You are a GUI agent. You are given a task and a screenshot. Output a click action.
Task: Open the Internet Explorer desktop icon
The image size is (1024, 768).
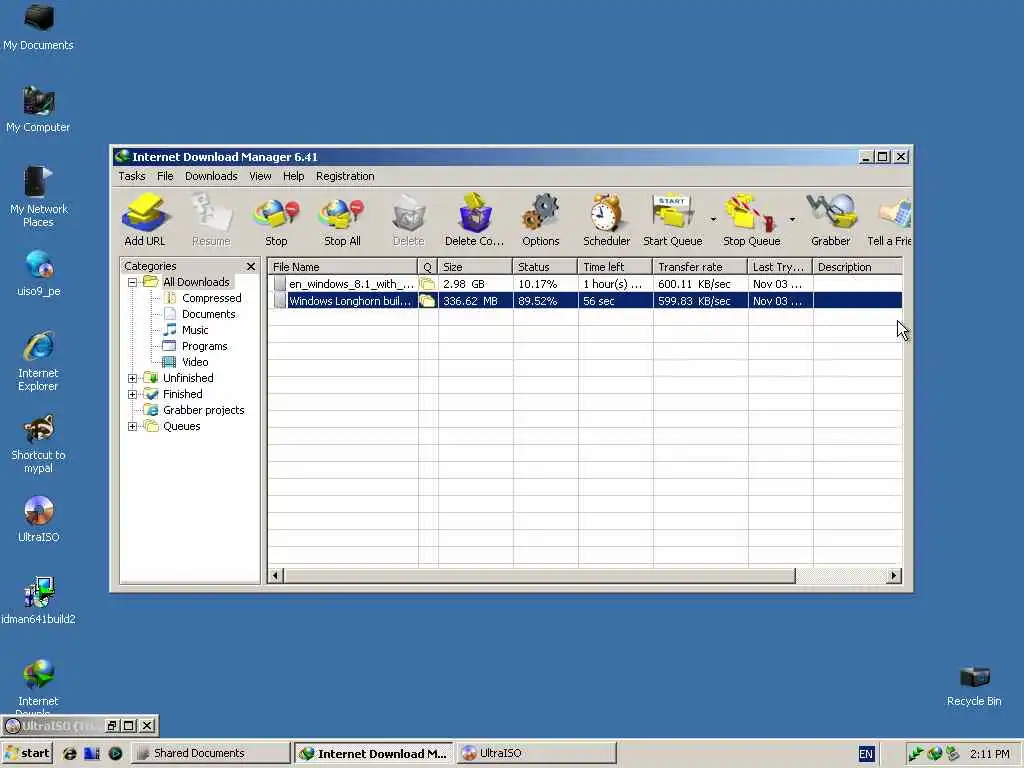coord(38,361)
